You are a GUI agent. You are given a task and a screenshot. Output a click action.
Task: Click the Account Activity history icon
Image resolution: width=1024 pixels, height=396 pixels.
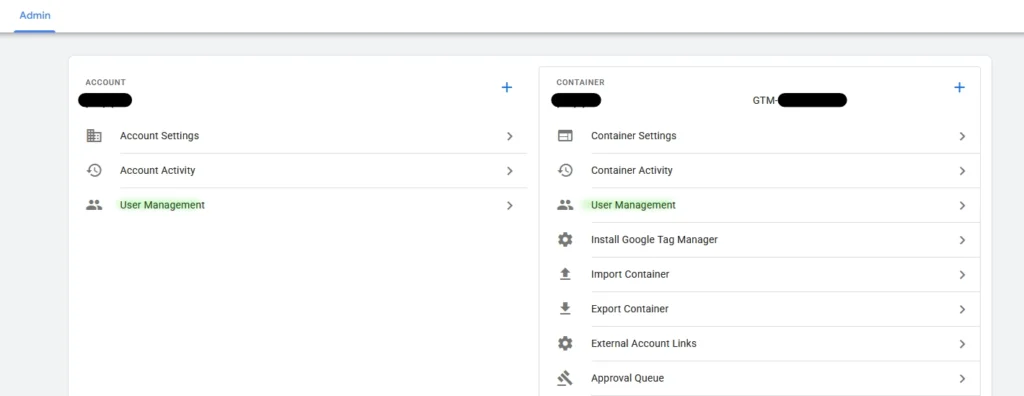click(94, 171)
